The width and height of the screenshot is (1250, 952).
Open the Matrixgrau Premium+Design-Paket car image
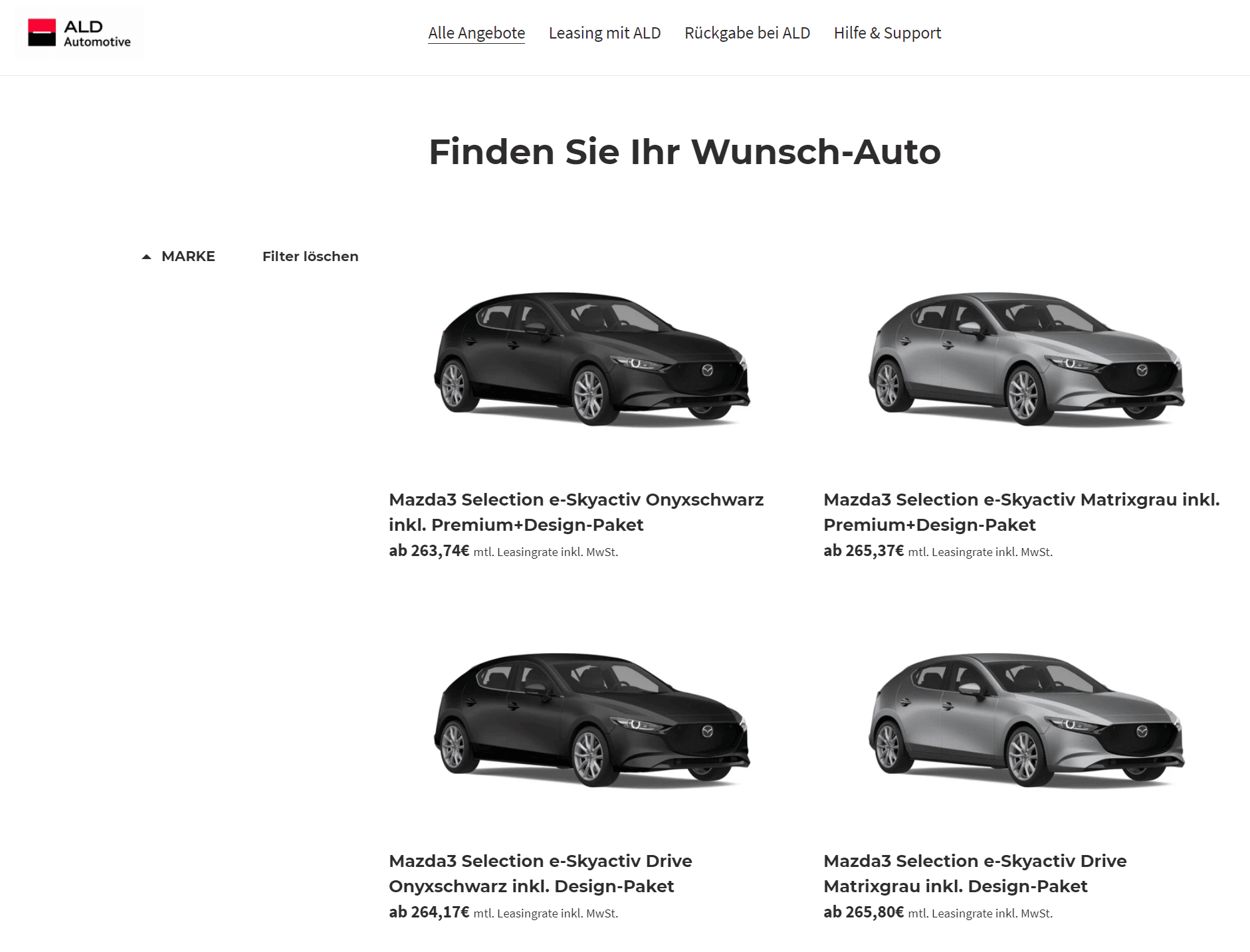click(x=1027, y=359)
